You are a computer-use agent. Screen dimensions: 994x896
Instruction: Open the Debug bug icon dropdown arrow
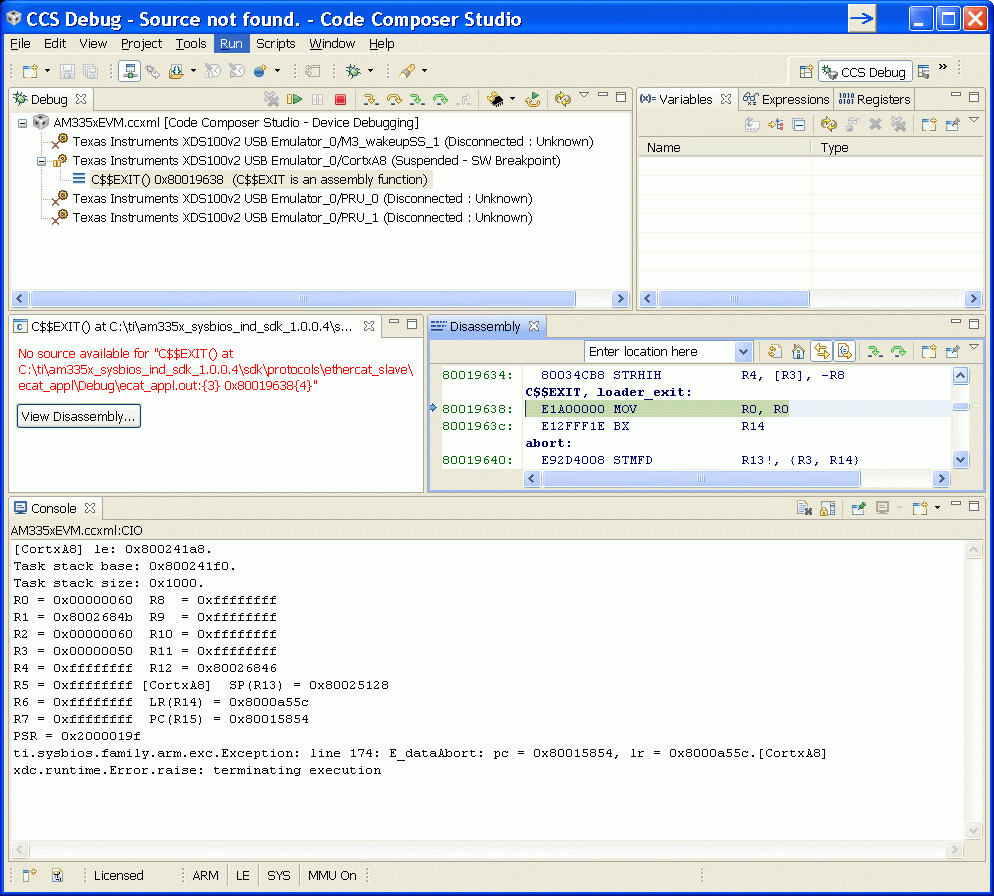point(370,71)
